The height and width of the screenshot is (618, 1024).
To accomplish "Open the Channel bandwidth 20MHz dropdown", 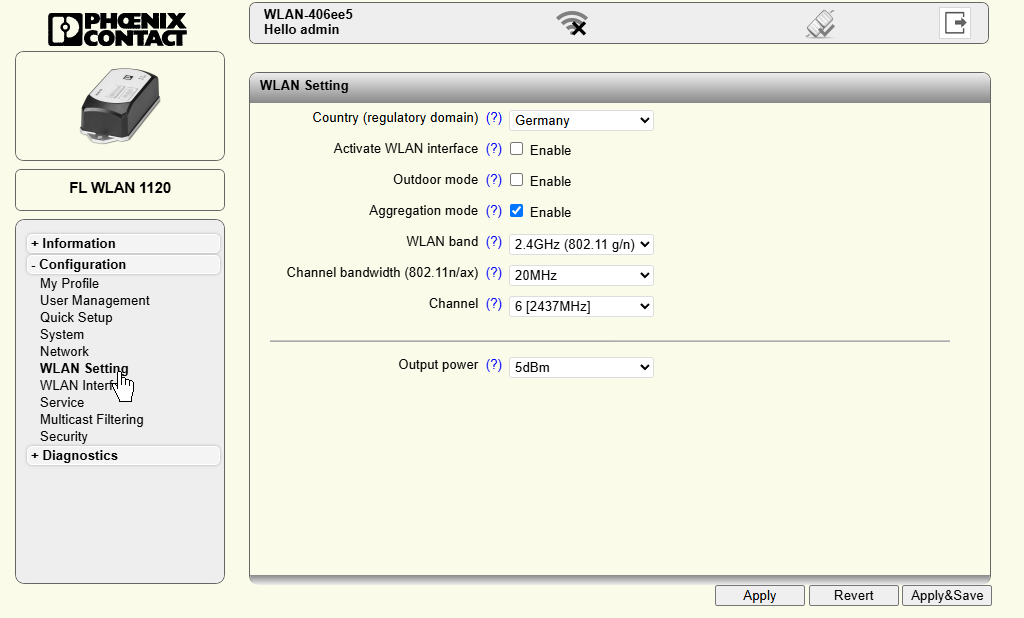I will pos(581,275).
